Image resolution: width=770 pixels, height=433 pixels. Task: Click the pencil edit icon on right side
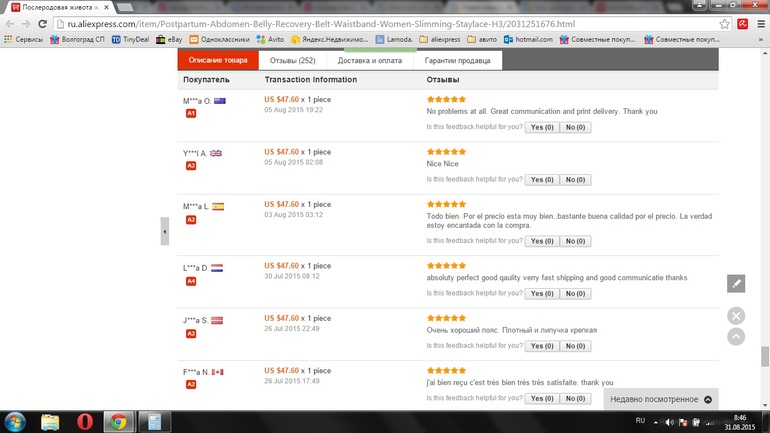tap(736, 284)
